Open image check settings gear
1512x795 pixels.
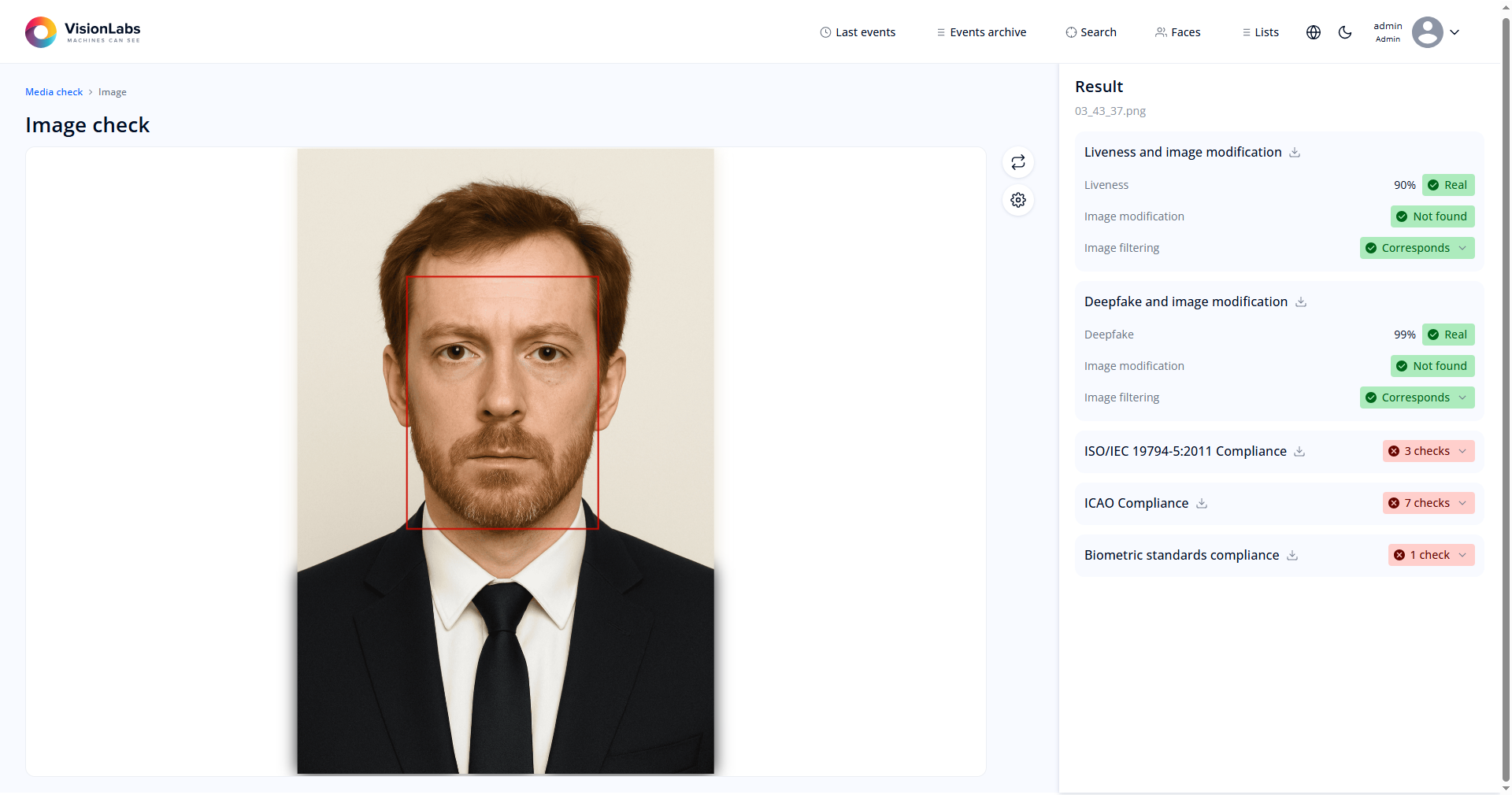[1017, 200]
